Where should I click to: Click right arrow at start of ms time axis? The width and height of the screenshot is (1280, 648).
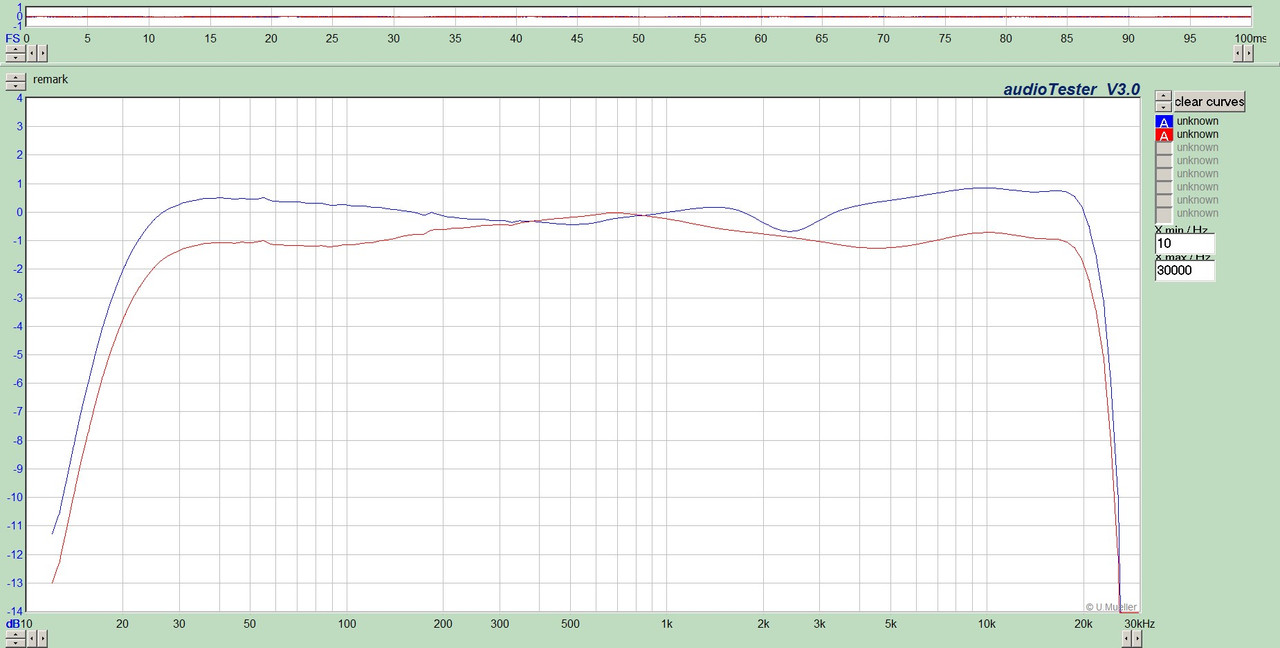pyautogui.click(x=43, y=53)
